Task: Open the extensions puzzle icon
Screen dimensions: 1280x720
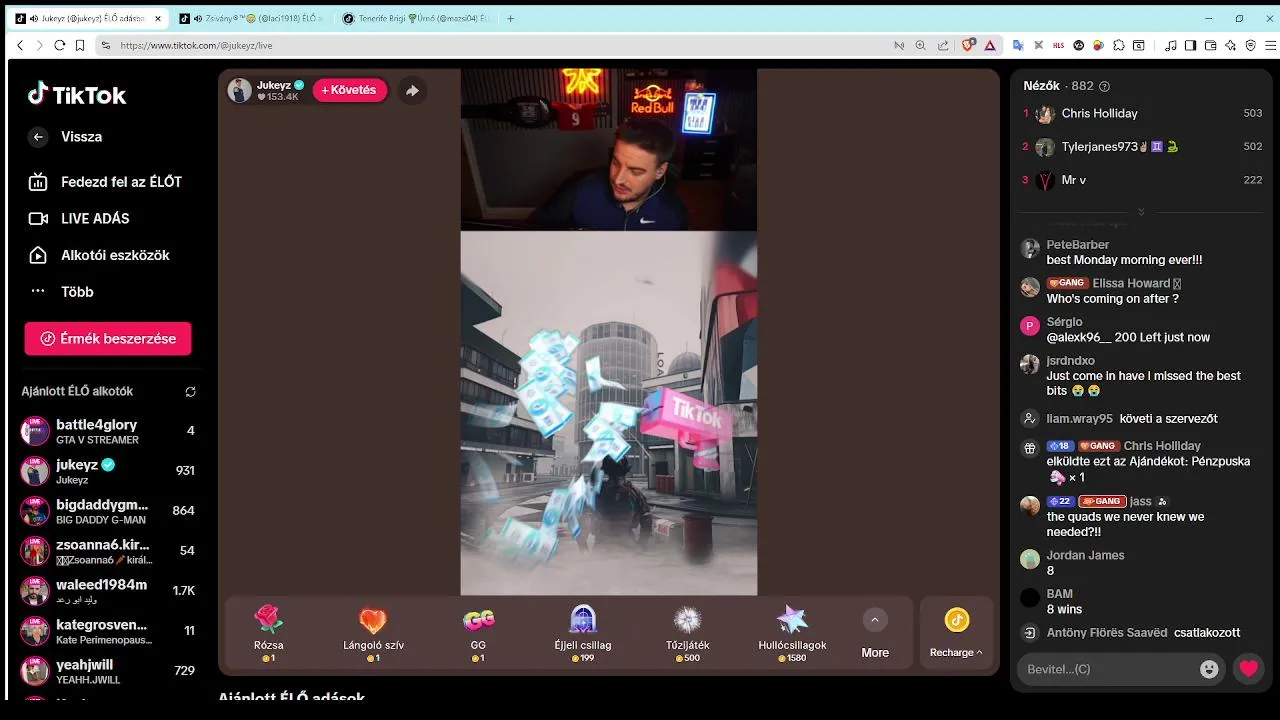Action: click(1119, 45)
